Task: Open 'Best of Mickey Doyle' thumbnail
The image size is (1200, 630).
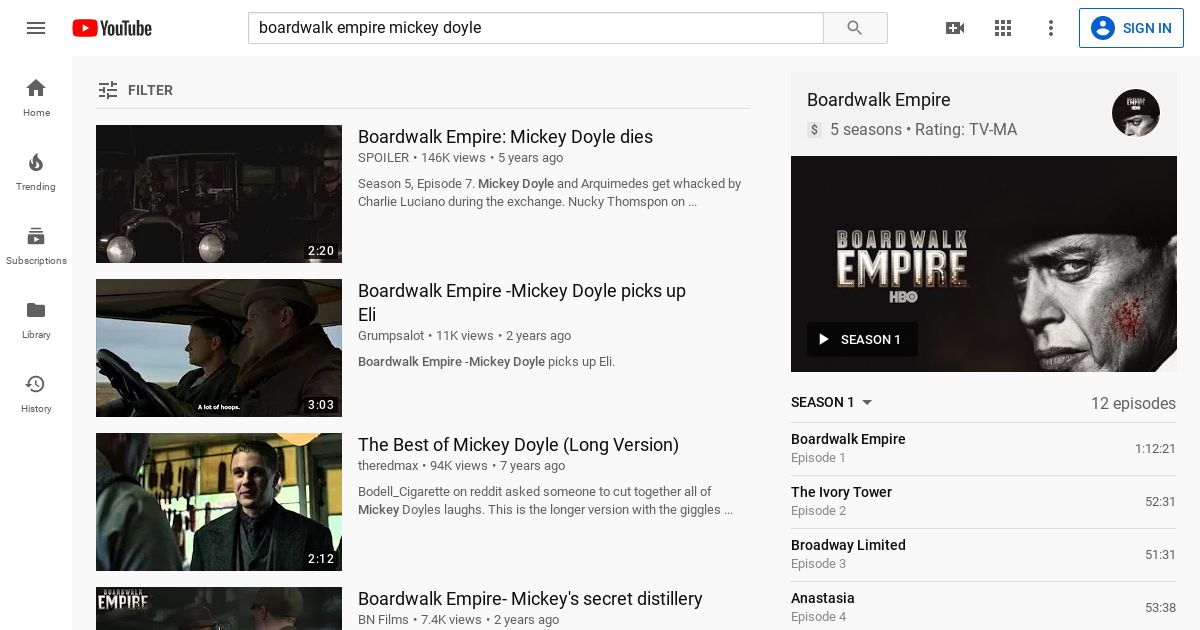Action: click(219, 502)
